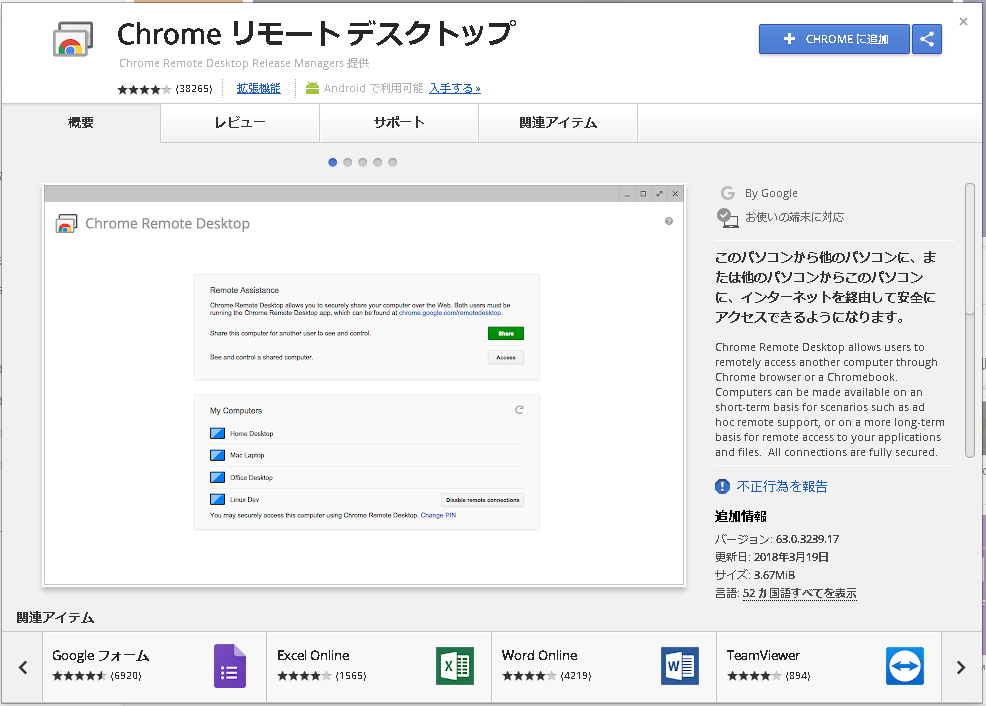This screenshot has height=706, width=986.
Task: Switch to the 関連アイテム tab
Action: point(558,123)
